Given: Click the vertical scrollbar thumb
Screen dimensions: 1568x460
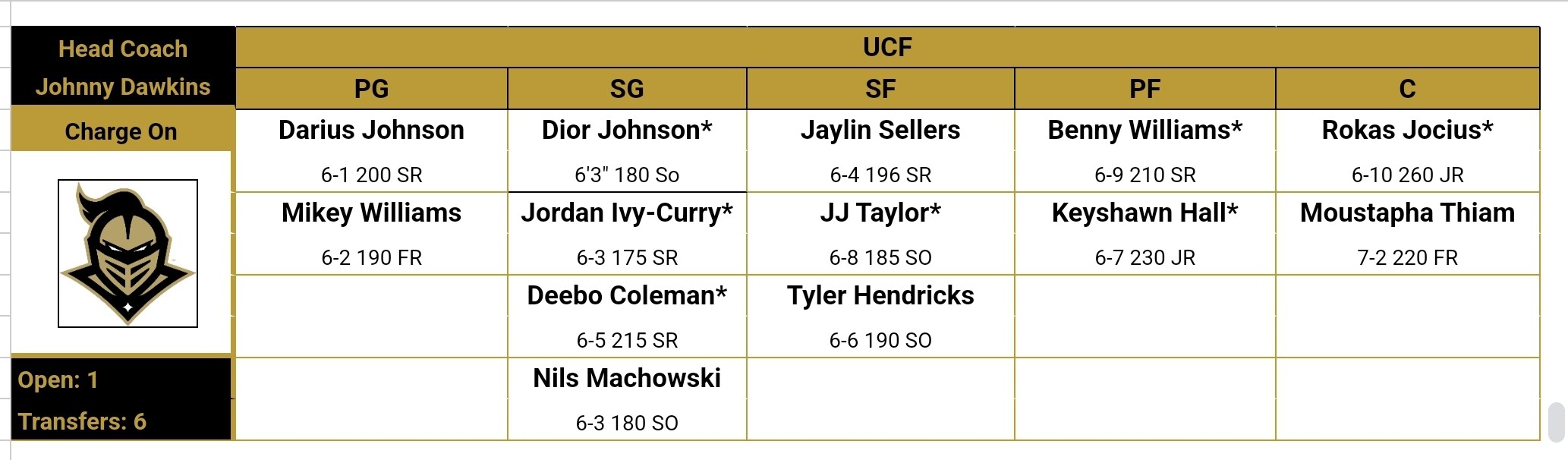Looking at the screenshot, I should pyautogui.click(x=1556, y=422).
